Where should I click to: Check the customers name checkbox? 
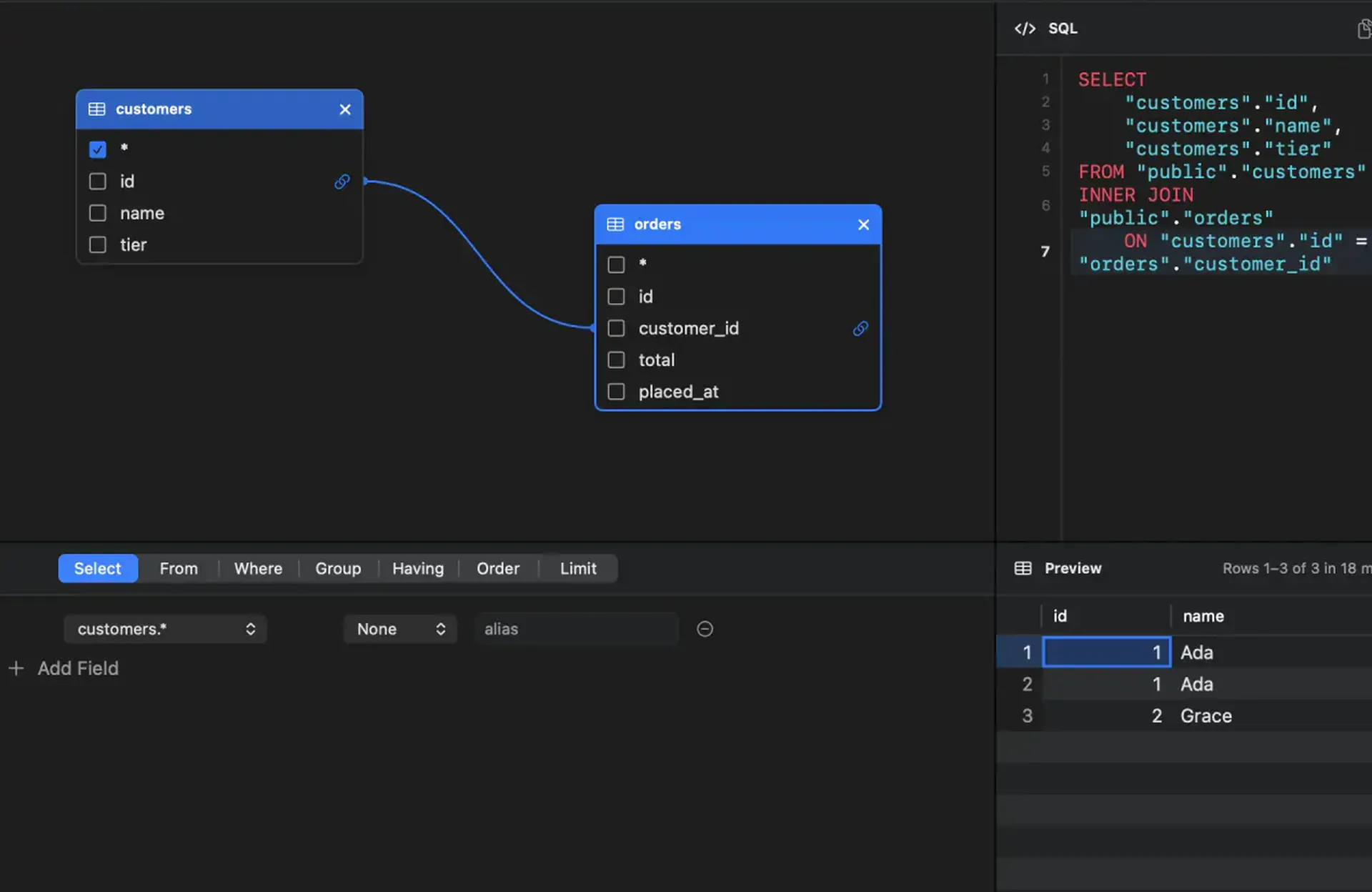tap(98, 213)
